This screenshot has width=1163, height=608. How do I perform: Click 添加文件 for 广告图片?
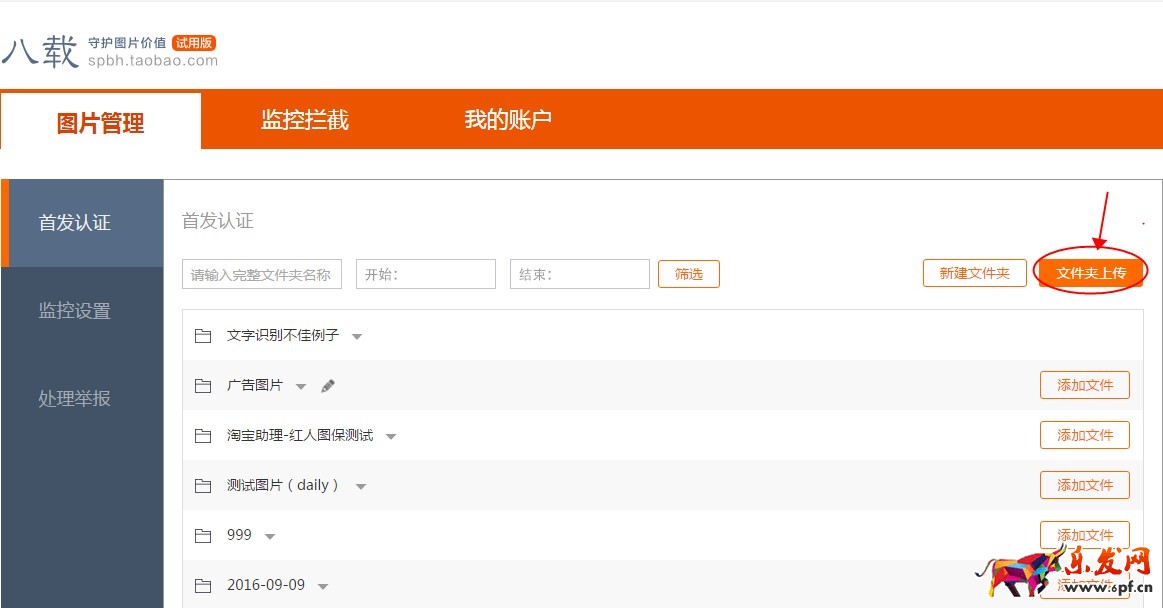pos(1084,385)
